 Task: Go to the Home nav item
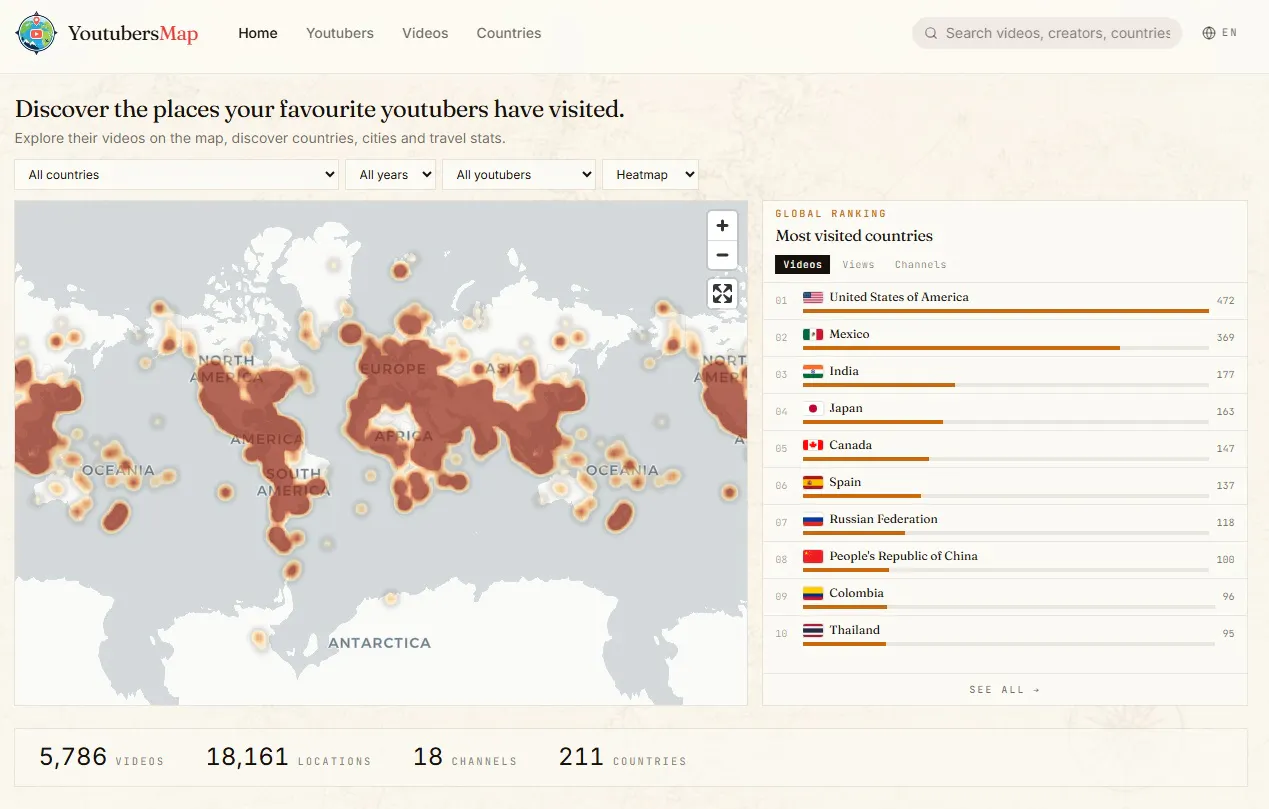pyautogui.click(x=258, y=33)
